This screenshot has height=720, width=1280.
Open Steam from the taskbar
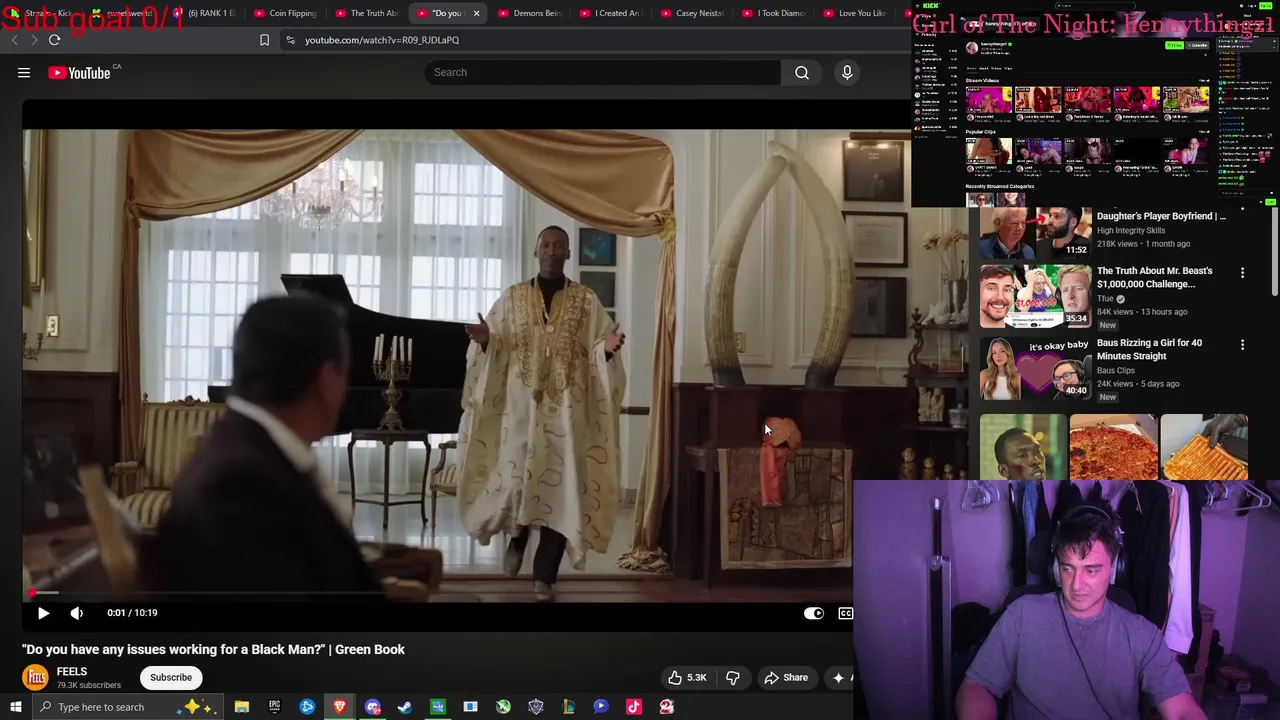coord(405,707)
